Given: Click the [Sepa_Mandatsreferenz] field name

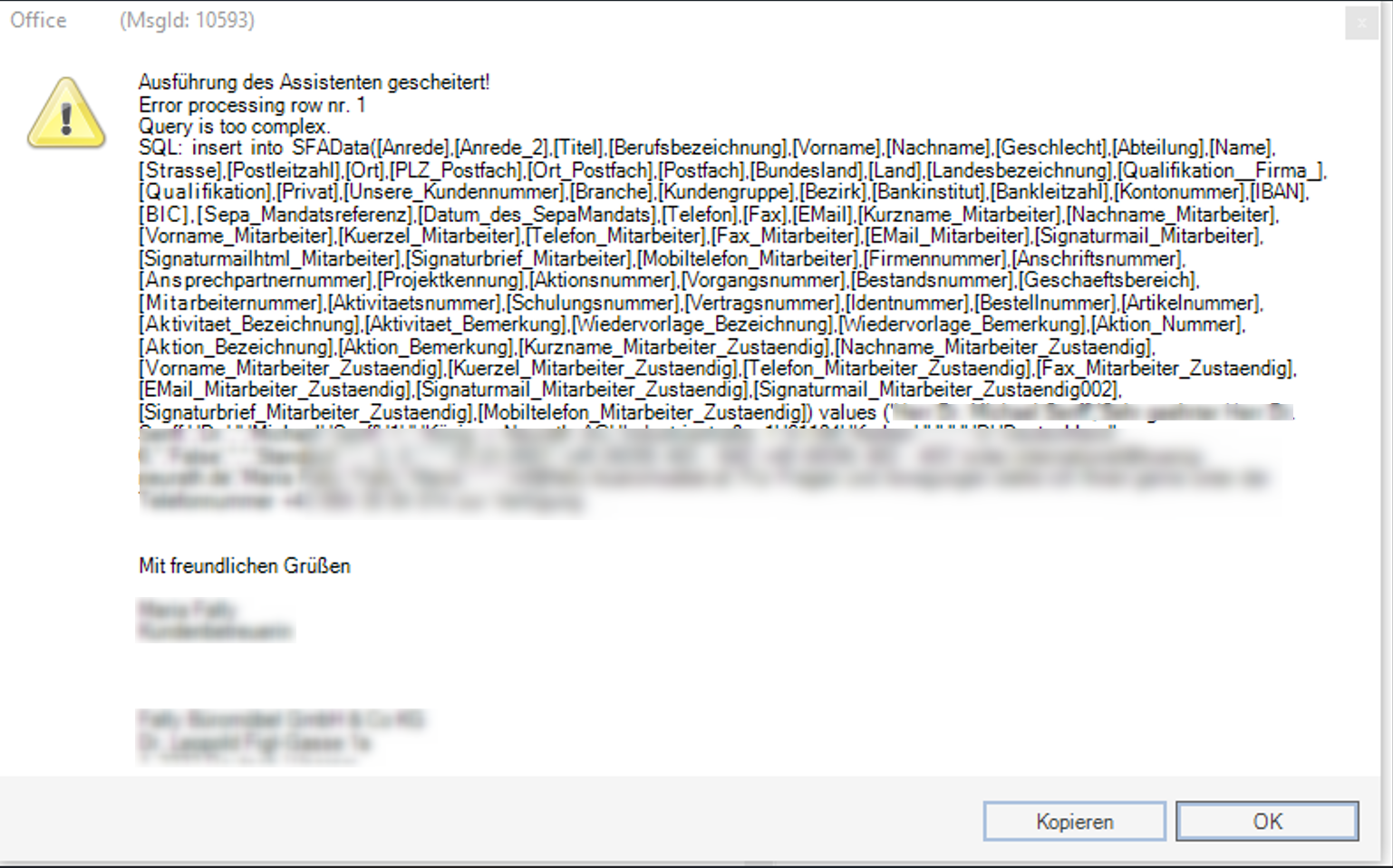Looking at the screenshot, I should click(306, 215).
